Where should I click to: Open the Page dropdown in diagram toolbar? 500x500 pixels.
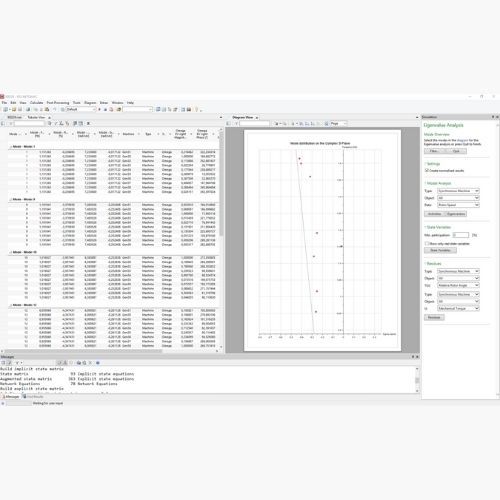click(338, 123)
